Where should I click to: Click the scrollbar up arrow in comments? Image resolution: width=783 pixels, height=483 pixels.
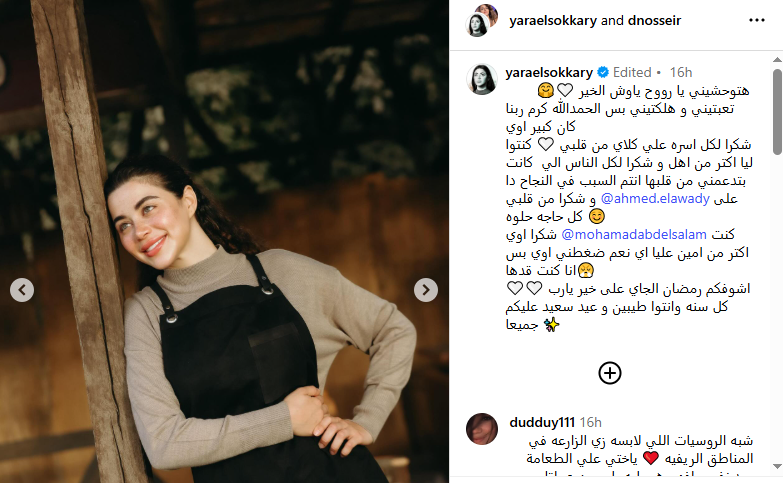click(x=777, y=60)
